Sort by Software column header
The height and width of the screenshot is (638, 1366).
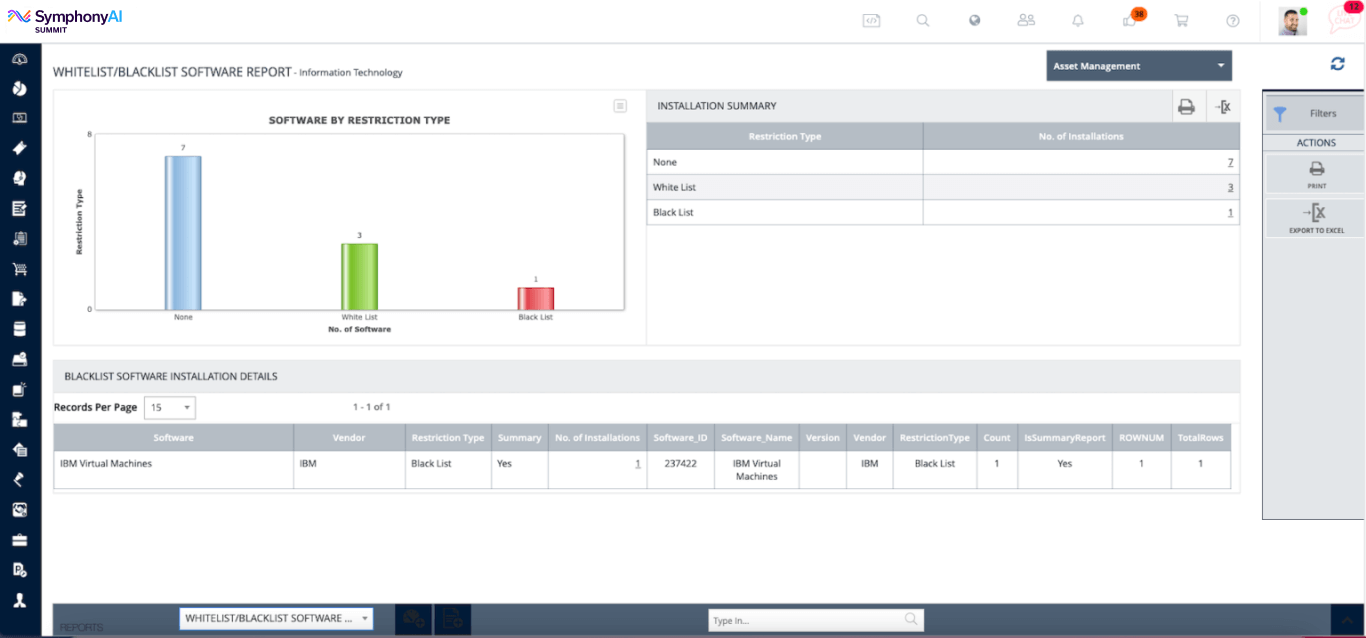coord(174,438)
